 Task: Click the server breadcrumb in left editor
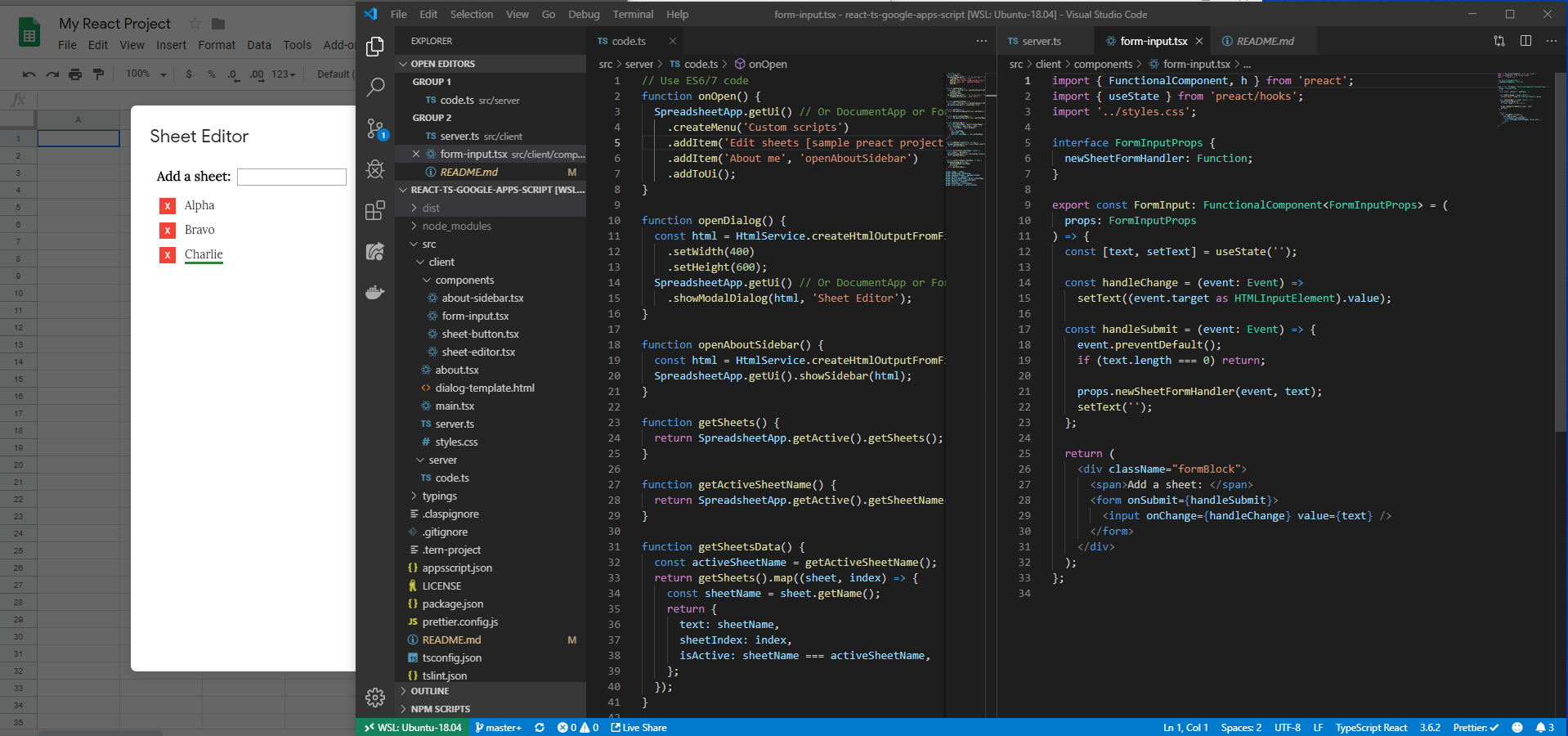tap(639, 64)
